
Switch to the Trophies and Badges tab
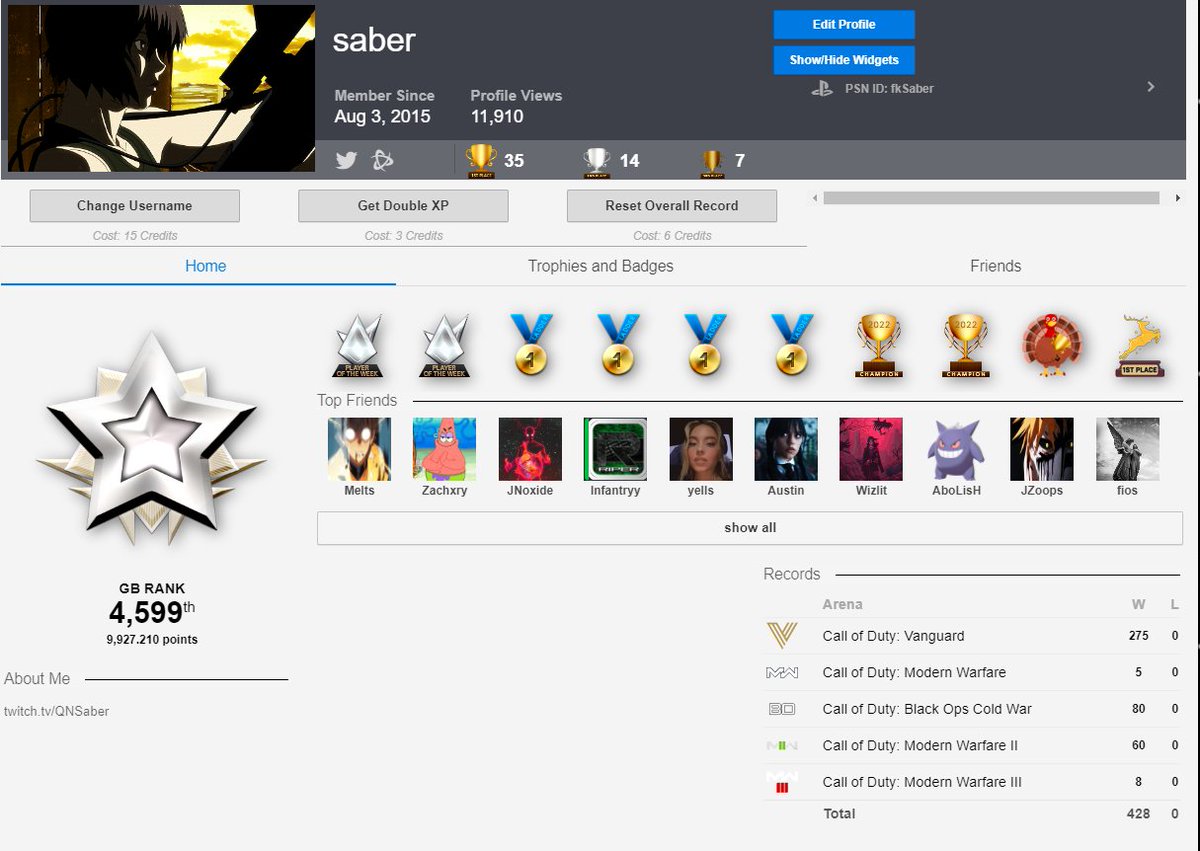tap(600, 266)
